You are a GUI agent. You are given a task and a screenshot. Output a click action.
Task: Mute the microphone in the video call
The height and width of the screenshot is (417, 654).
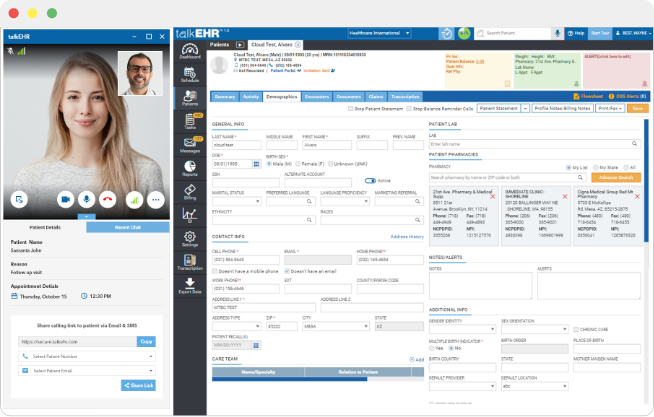point(86,199)
